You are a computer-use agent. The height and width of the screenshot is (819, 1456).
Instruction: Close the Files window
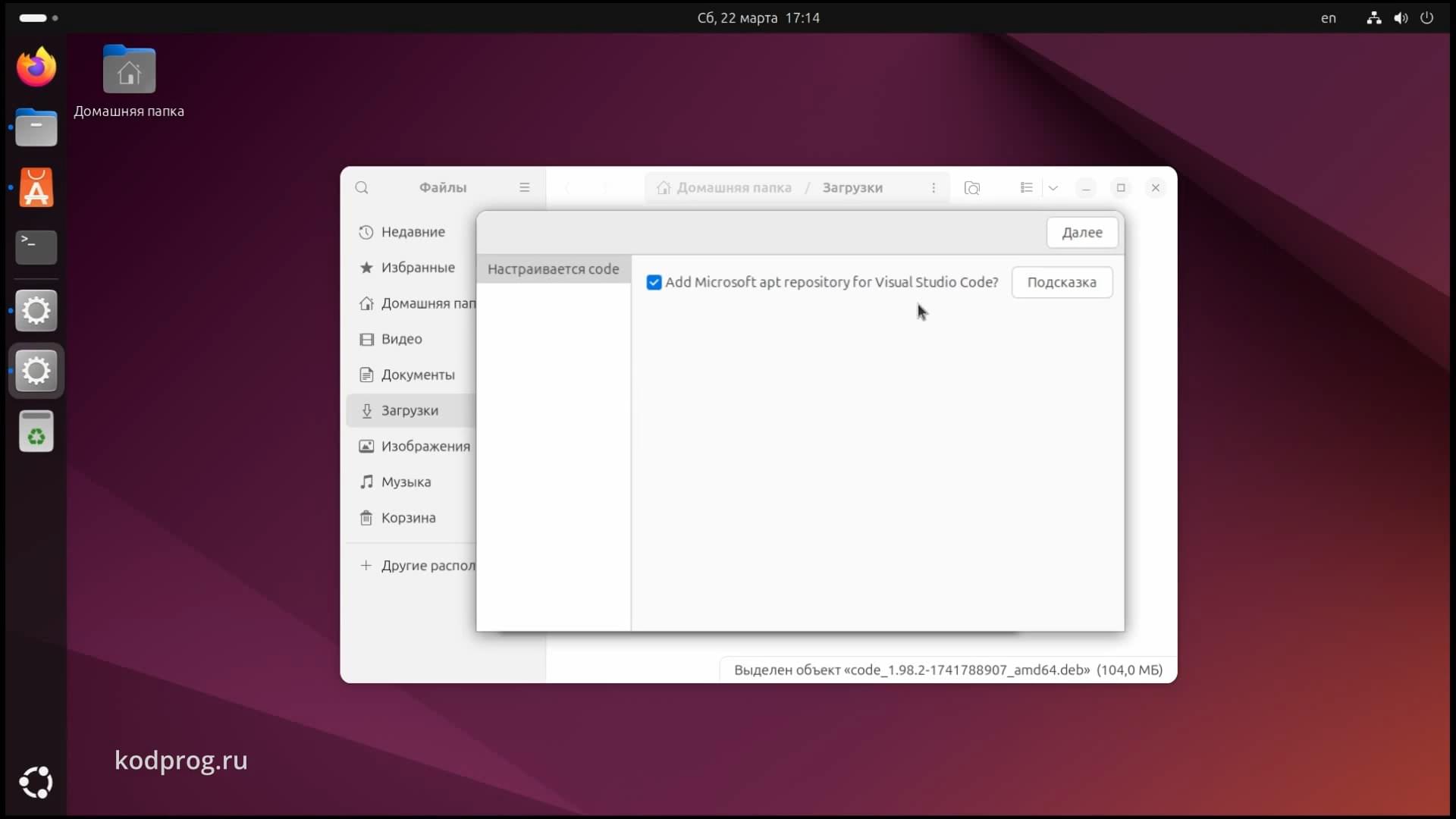pyautogui.click(x=1156, y=187)
